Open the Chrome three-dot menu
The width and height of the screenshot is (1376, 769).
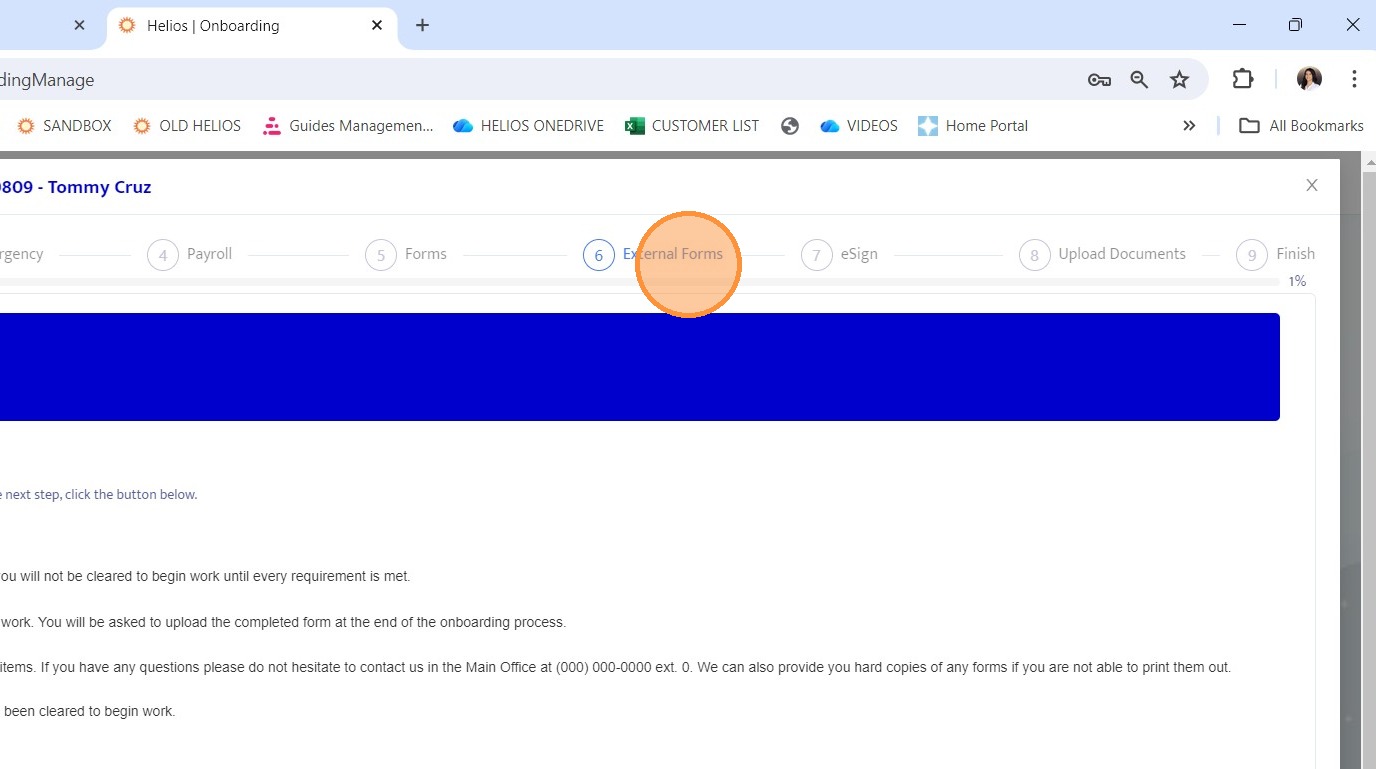(1354, 79)
